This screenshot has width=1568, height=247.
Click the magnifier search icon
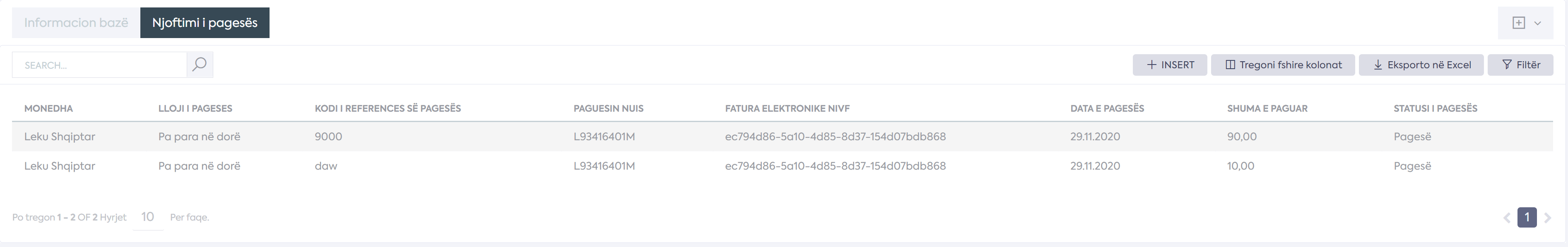tap(200, 65)
